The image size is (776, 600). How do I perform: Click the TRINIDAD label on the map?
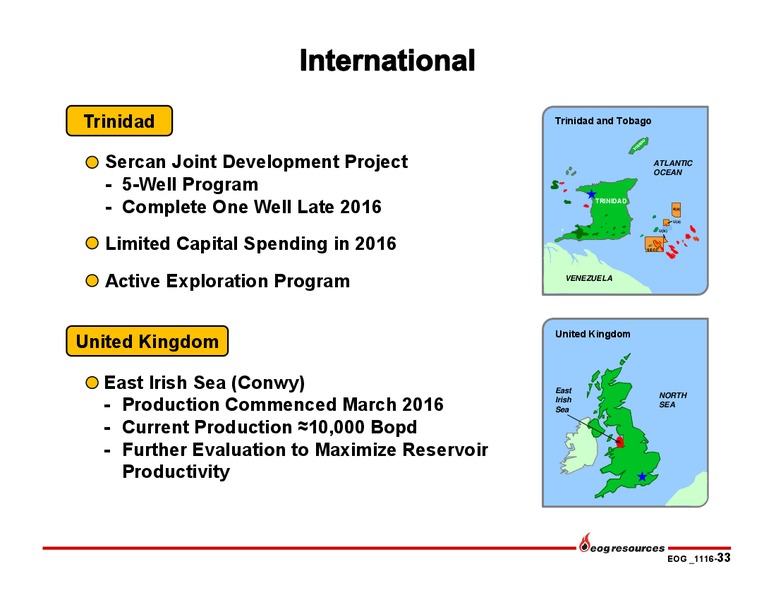[x=611, y=201]
